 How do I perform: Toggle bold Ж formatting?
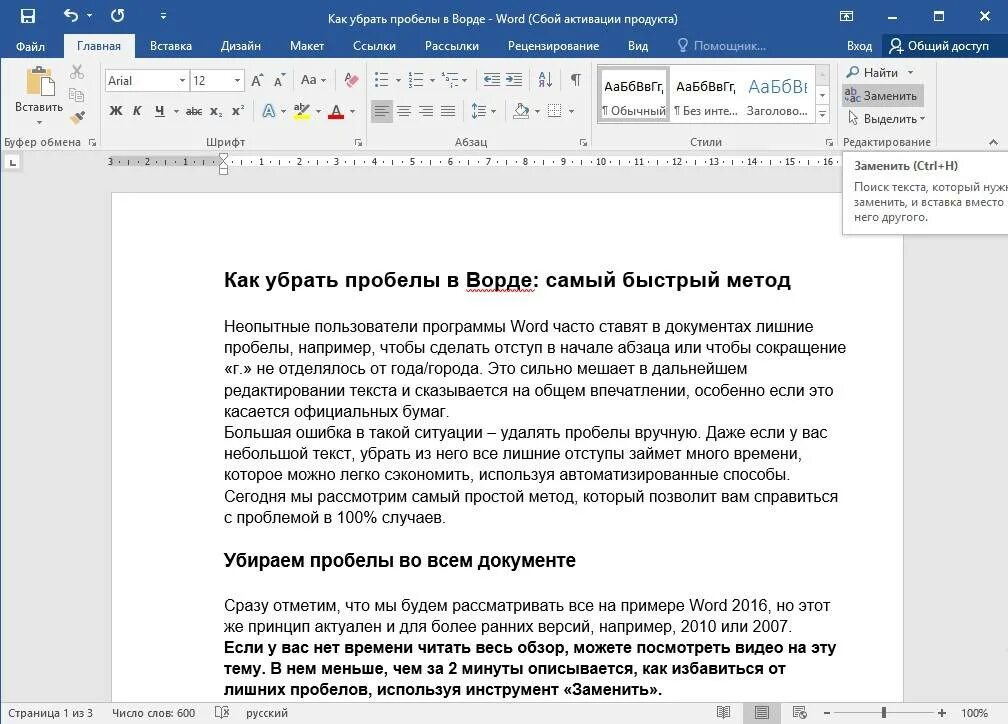(116, 111)
